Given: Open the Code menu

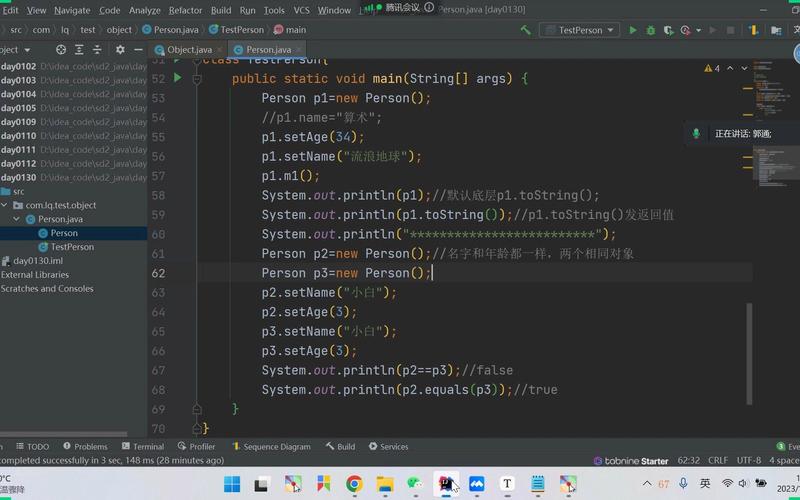Looking at the screenshot, I should pyautogui.click(x=110, y=10).
